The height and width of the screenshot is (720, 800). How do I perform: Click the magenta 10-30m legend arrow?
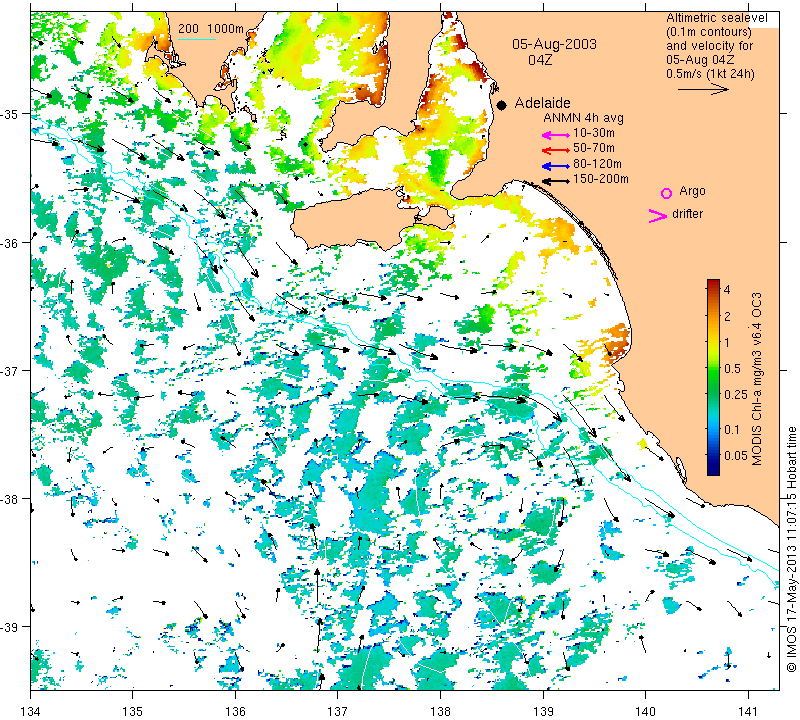[556, 135]
